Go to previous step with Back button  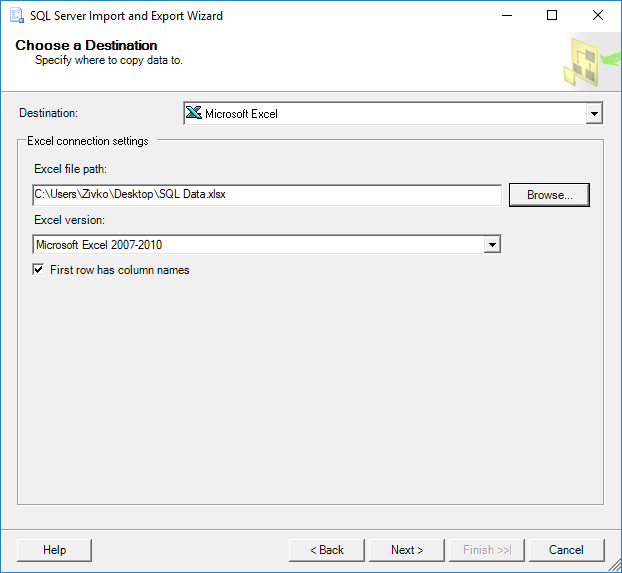point(327,550)
